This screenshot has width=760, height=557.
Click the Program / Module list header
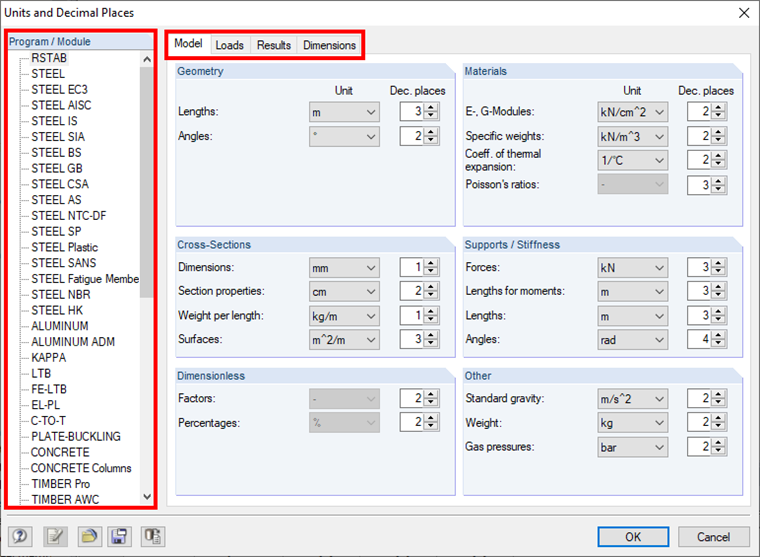80,42
